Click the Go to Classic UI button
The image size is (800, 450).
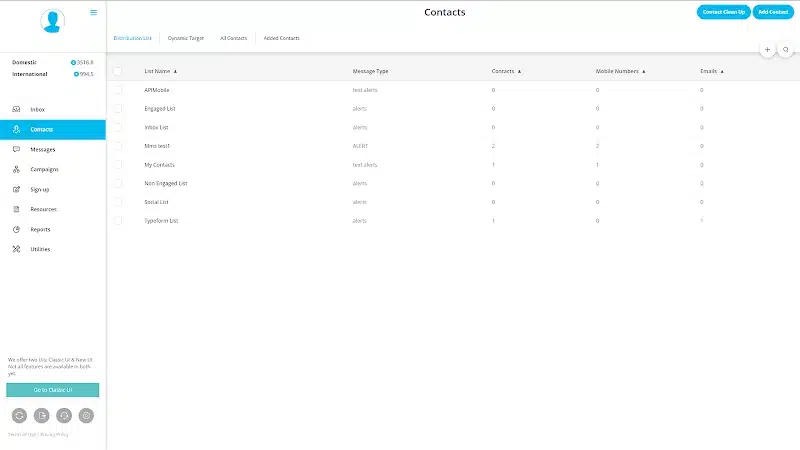(52, 390)
